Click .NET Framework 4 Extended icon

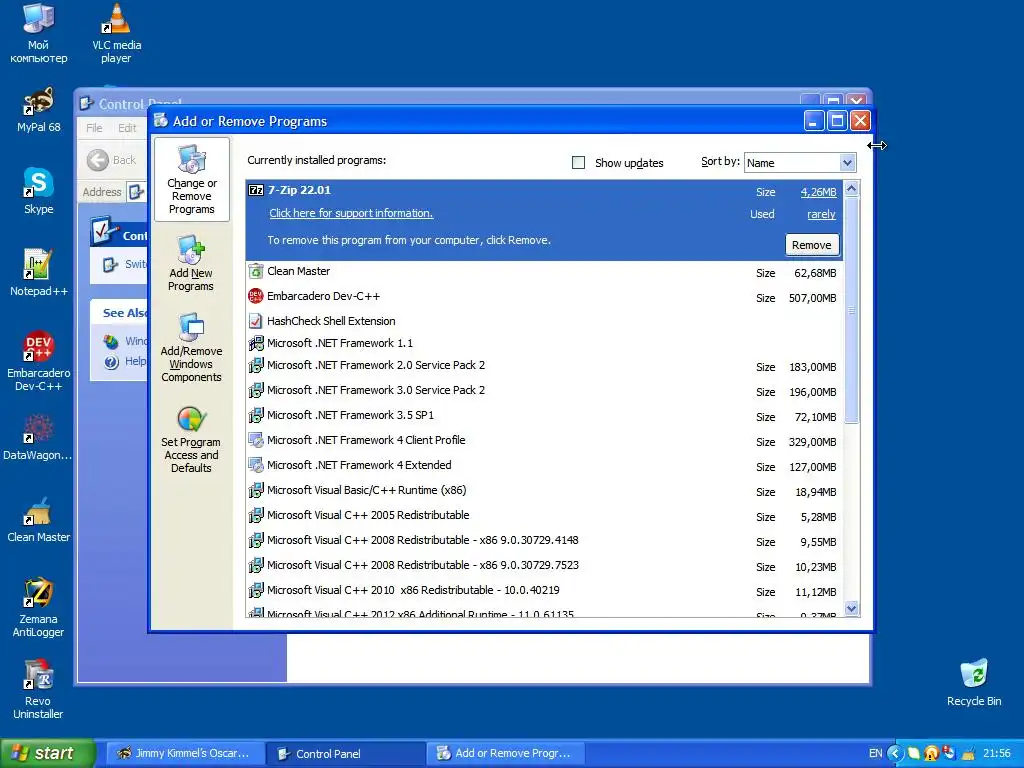[x=256, y=465]
